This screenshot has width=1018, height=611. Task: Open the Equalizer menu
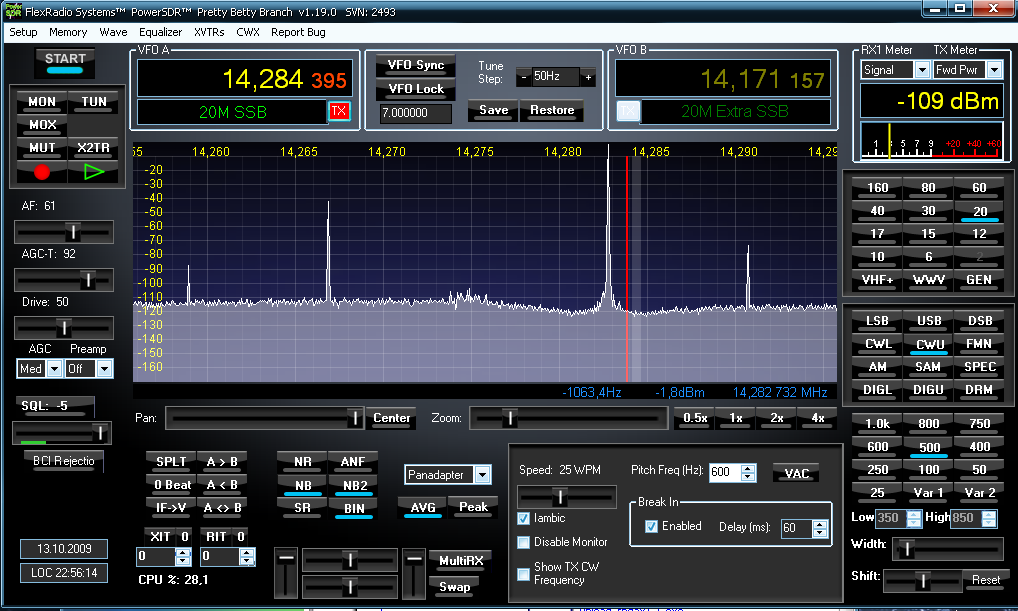[160, 32]
